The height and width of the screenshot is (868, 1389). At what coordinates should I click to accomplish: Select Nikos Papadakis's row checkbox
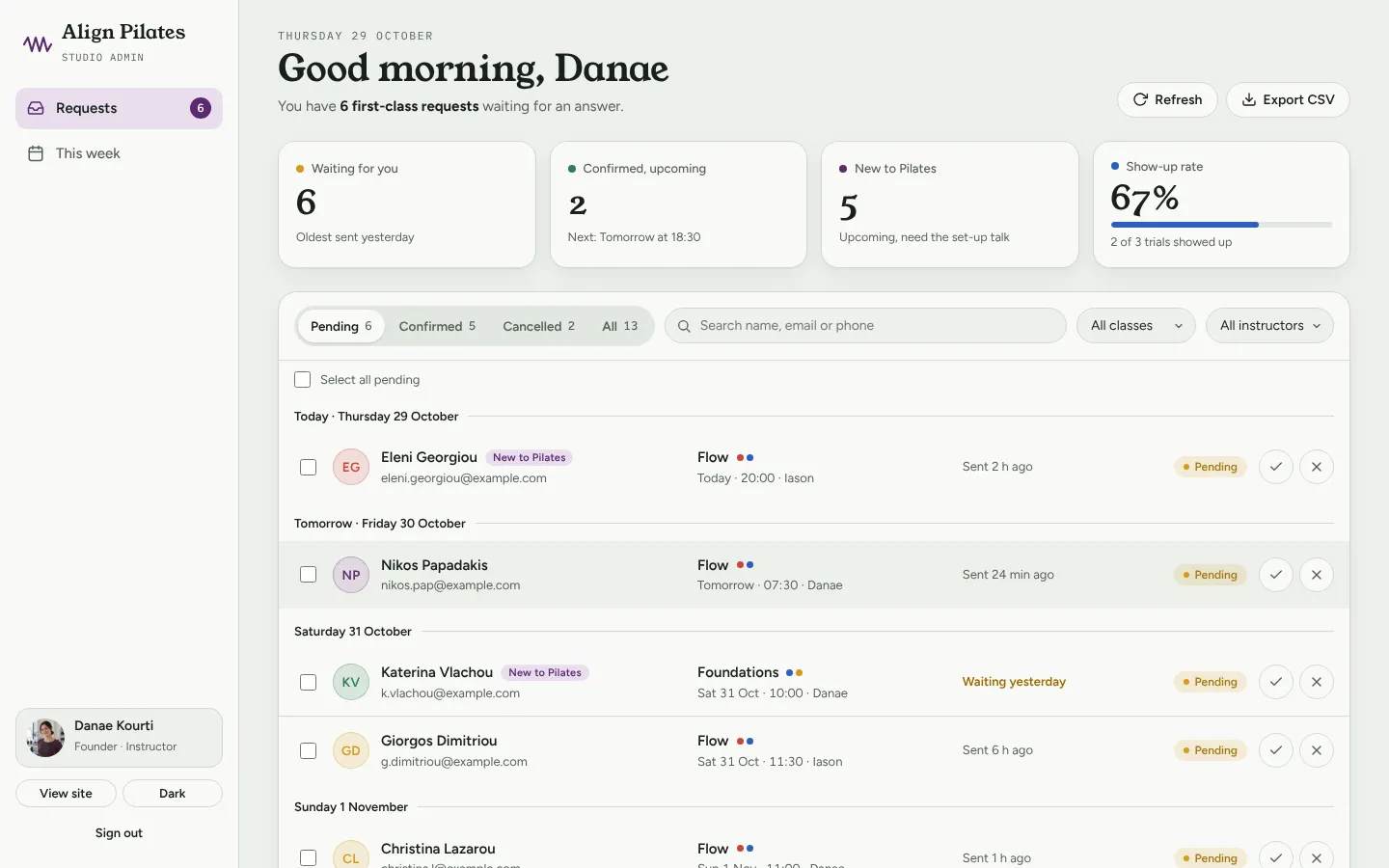pyautogui.click(x=309, y=575)
